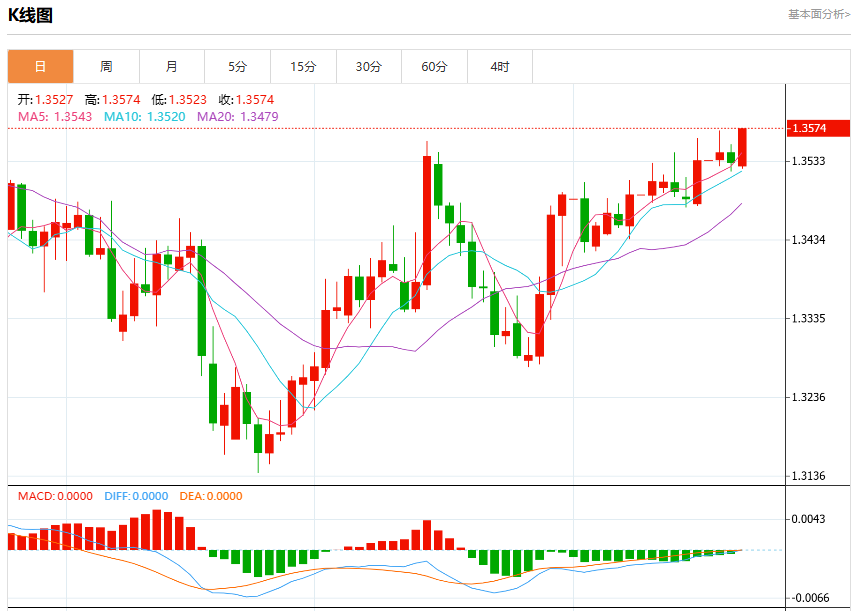Viewport: 856px width, 611px height.
Task: Click the K线图 chart title
Action: [31, 15]
